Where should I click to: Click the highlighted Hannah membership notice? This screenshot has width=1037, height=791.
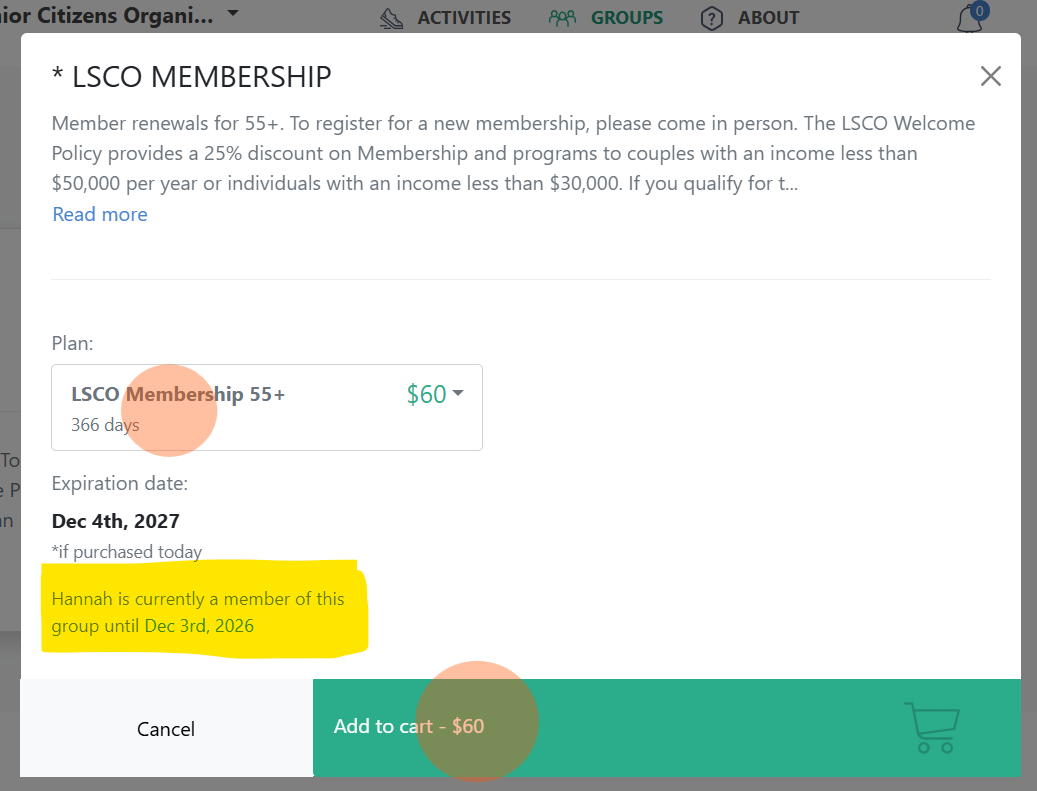point(198,613)
